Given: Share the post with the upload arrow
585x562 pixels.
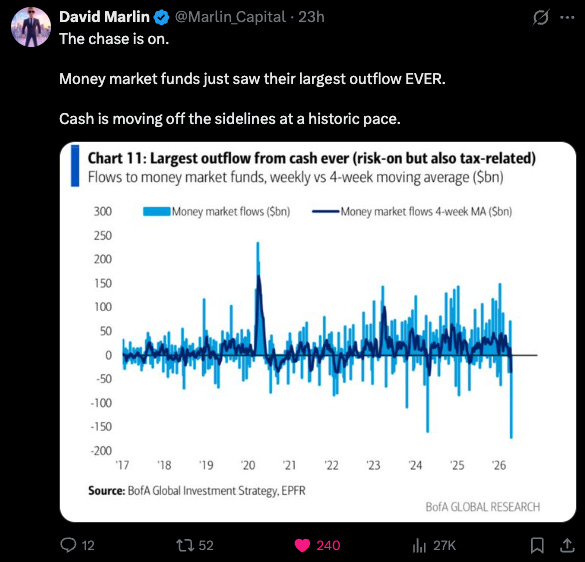Looking at the screenshot, I should (x=567, y=545).
